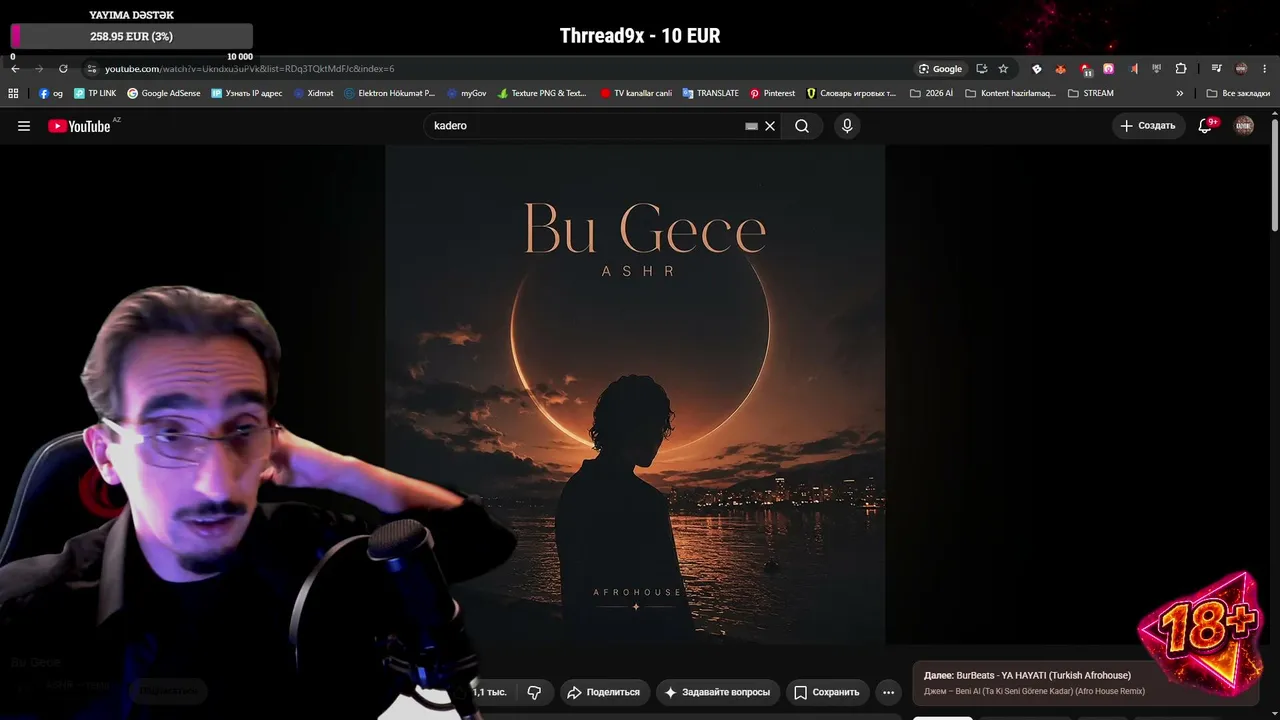Open the Pinterest bookmark
The width and height of the screenshot is (1280, 720).
pos(772,93)
